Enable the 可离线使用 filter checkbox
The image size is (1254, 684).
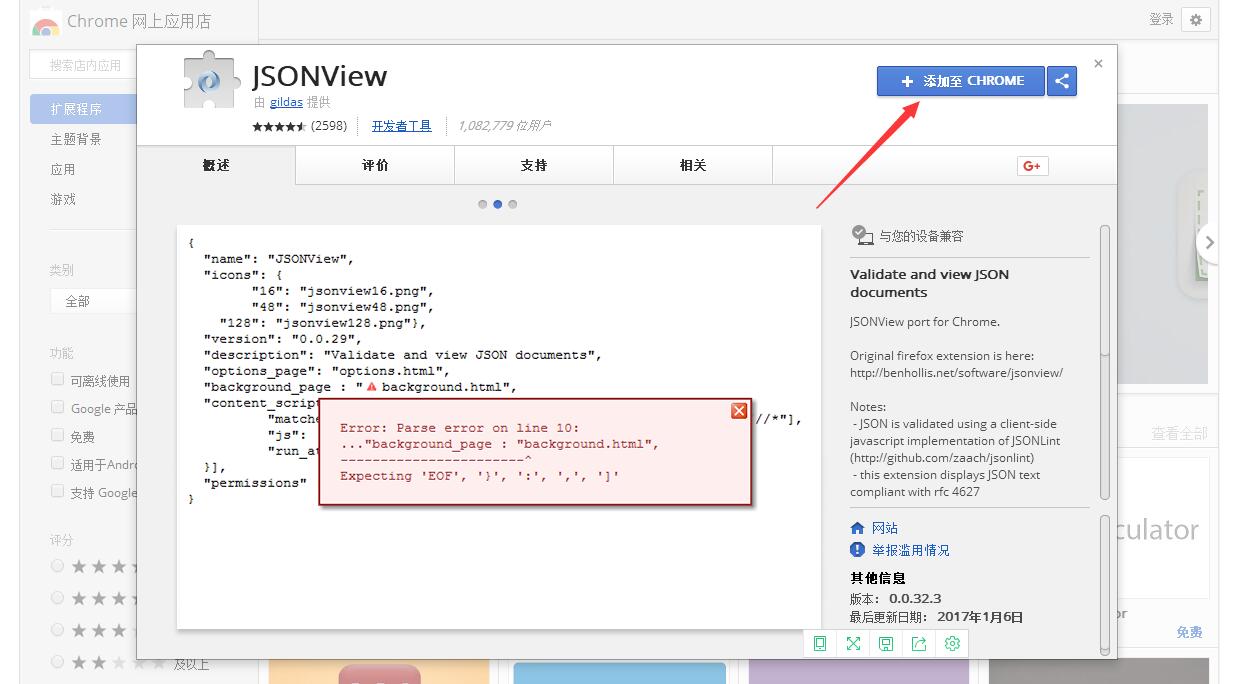(x=58, y=380)
